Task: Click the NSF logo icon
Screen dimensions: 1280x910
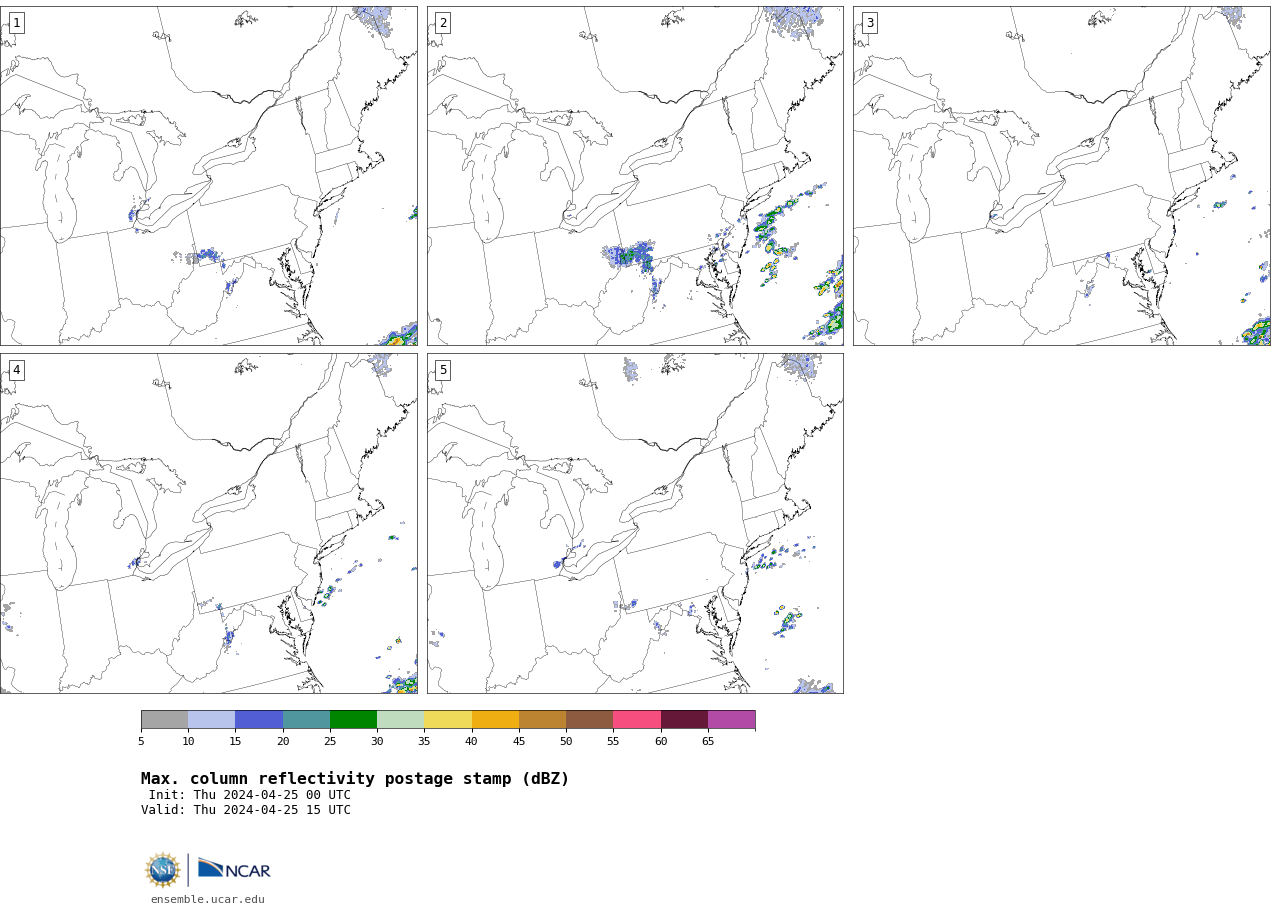Action: 163,870
